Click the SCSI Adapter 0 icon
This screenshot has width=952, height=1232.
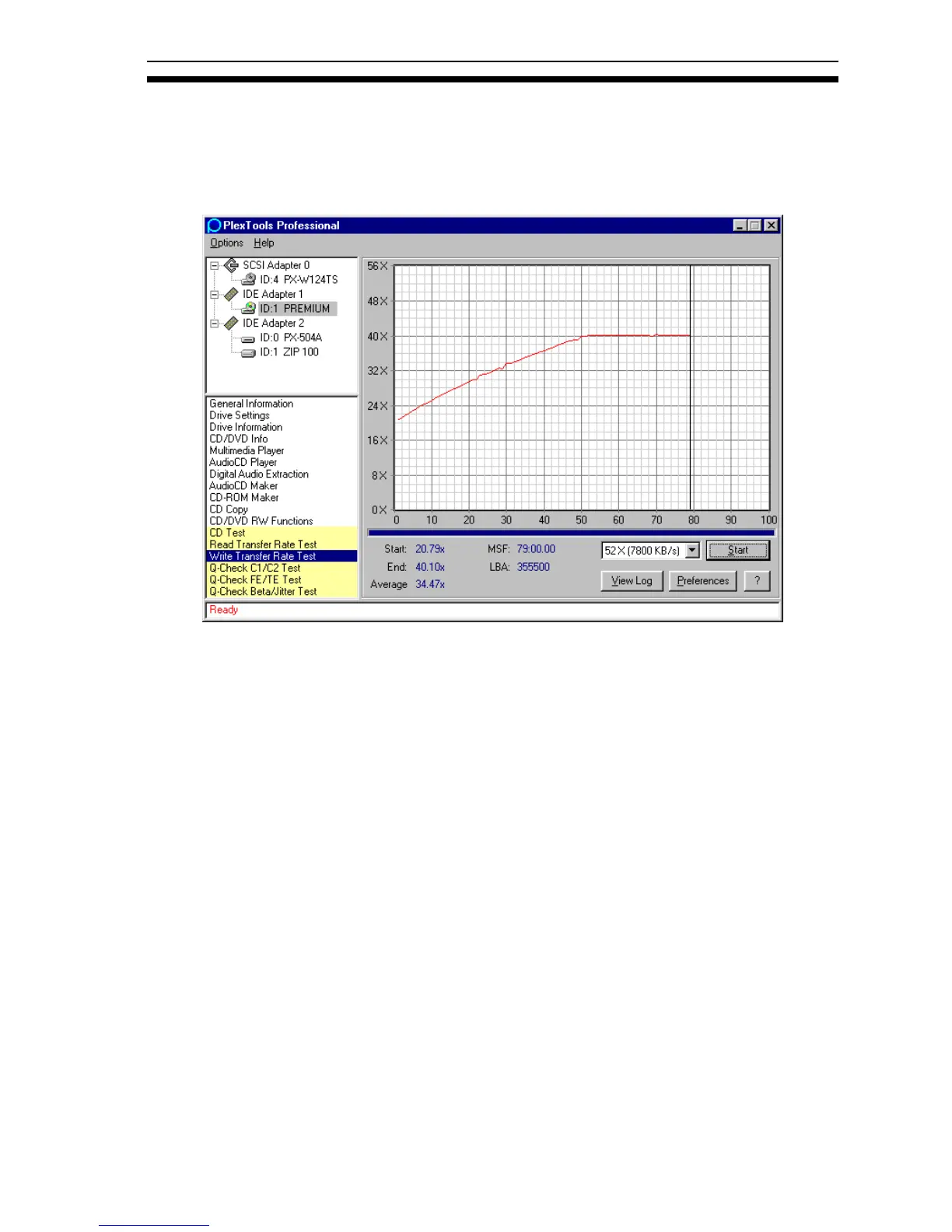point(231,265)
